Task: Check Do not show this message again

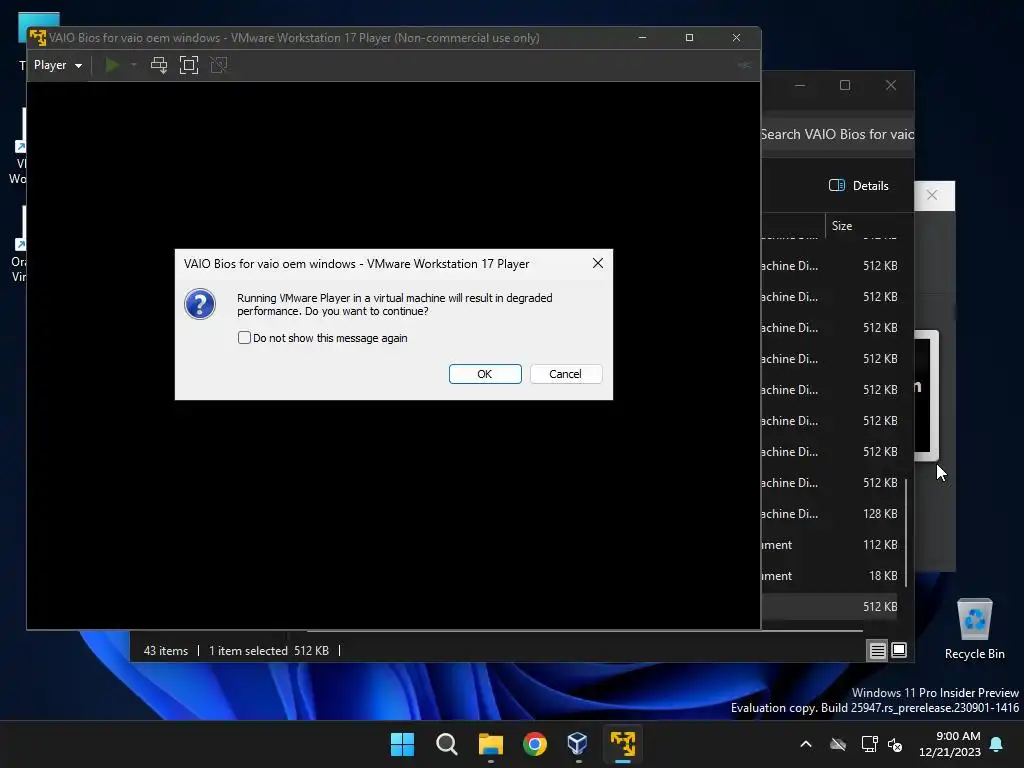Action: pos(244,338)
